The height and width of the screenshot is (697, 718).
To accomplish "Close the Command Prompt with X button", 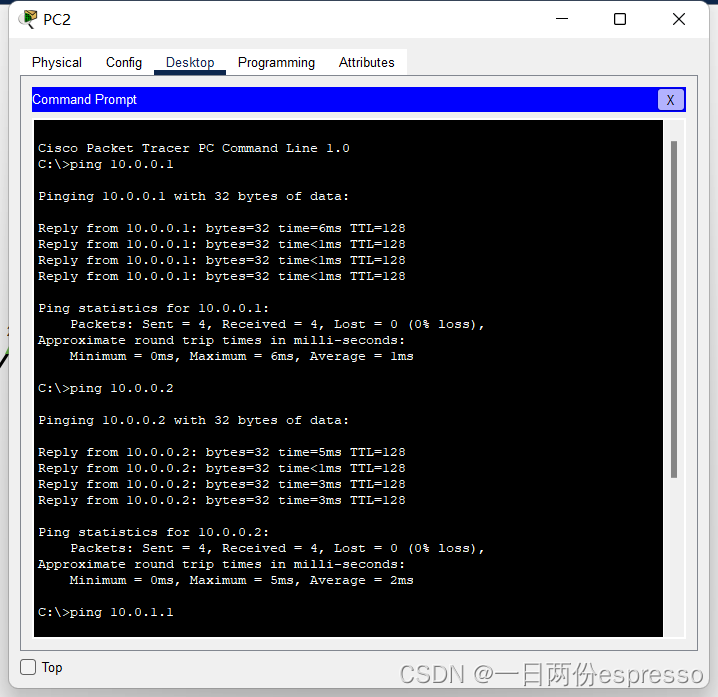I will [670, 100].
